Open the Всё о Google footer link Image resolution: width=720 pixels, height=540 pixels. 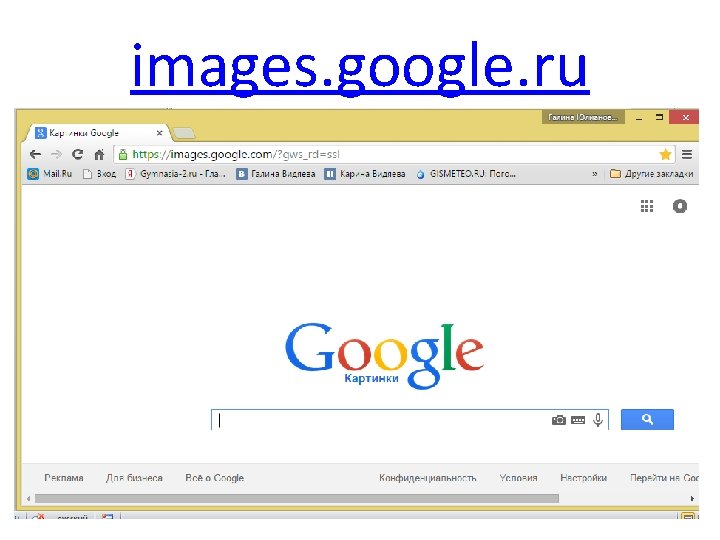pos(214,478)
